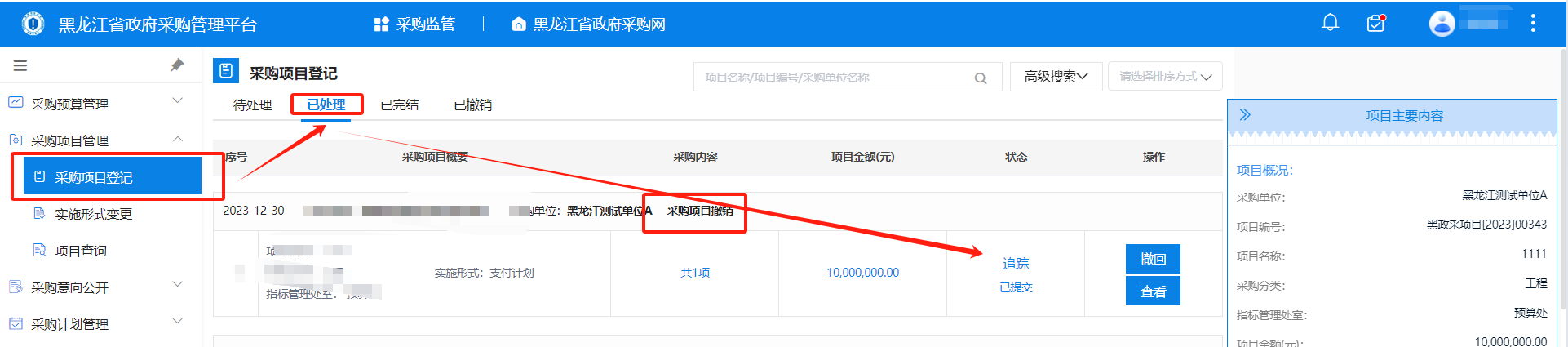The height and width of the screenshot is (347, 1568).
Task: Click the right-edge vertical page scrollbar
Action: (x=1564, y=180)
